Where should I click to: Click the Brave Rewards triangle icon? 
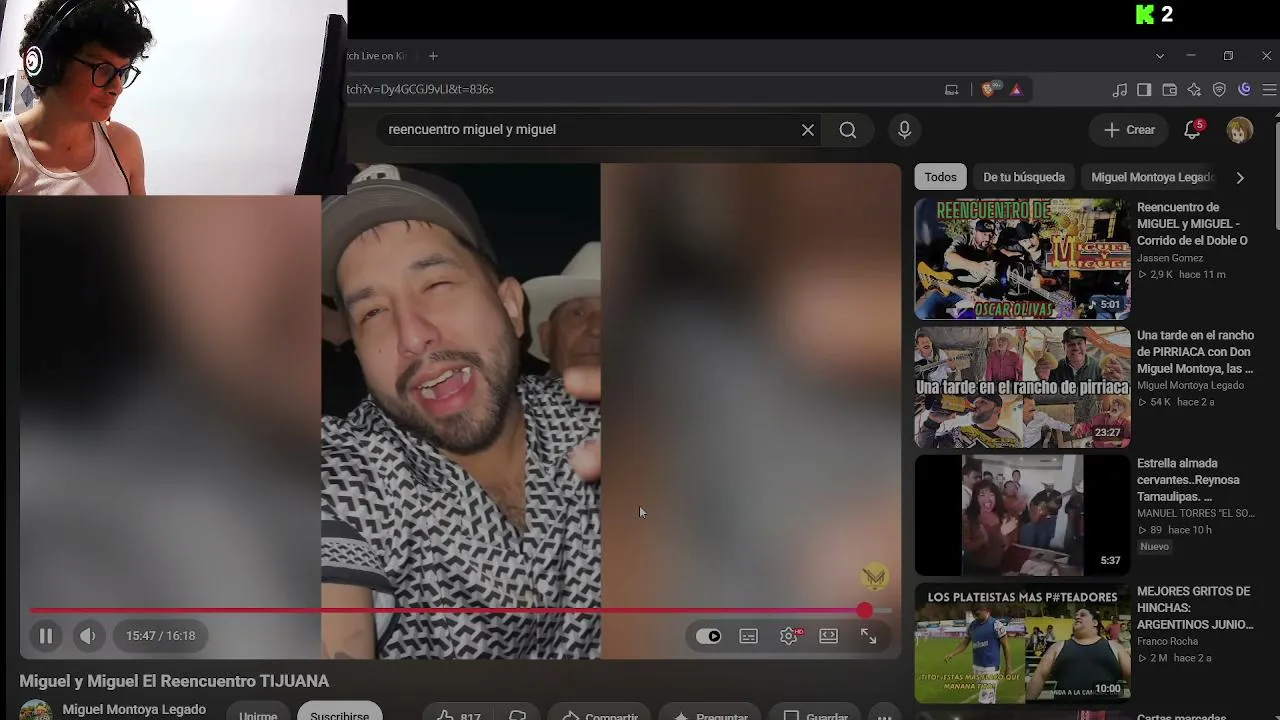tap(1016, 89)
